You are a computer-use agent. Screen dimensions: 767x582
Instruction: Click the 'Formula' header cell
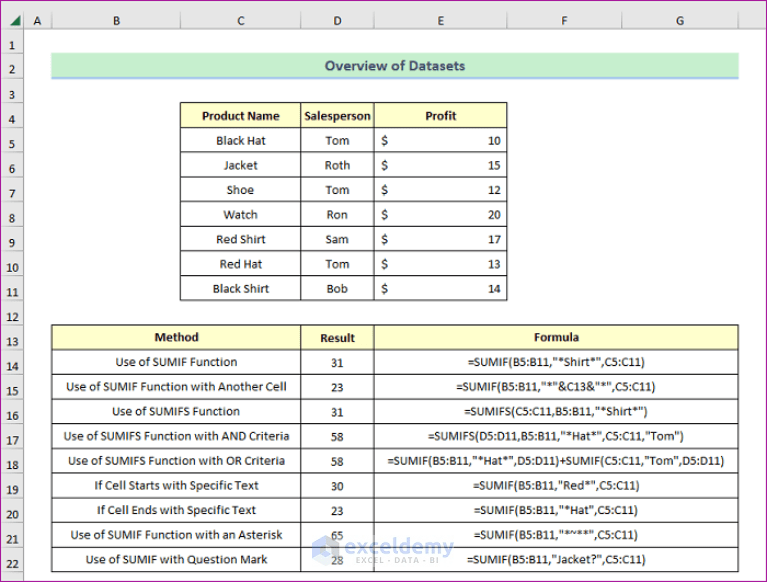(556, 337)
